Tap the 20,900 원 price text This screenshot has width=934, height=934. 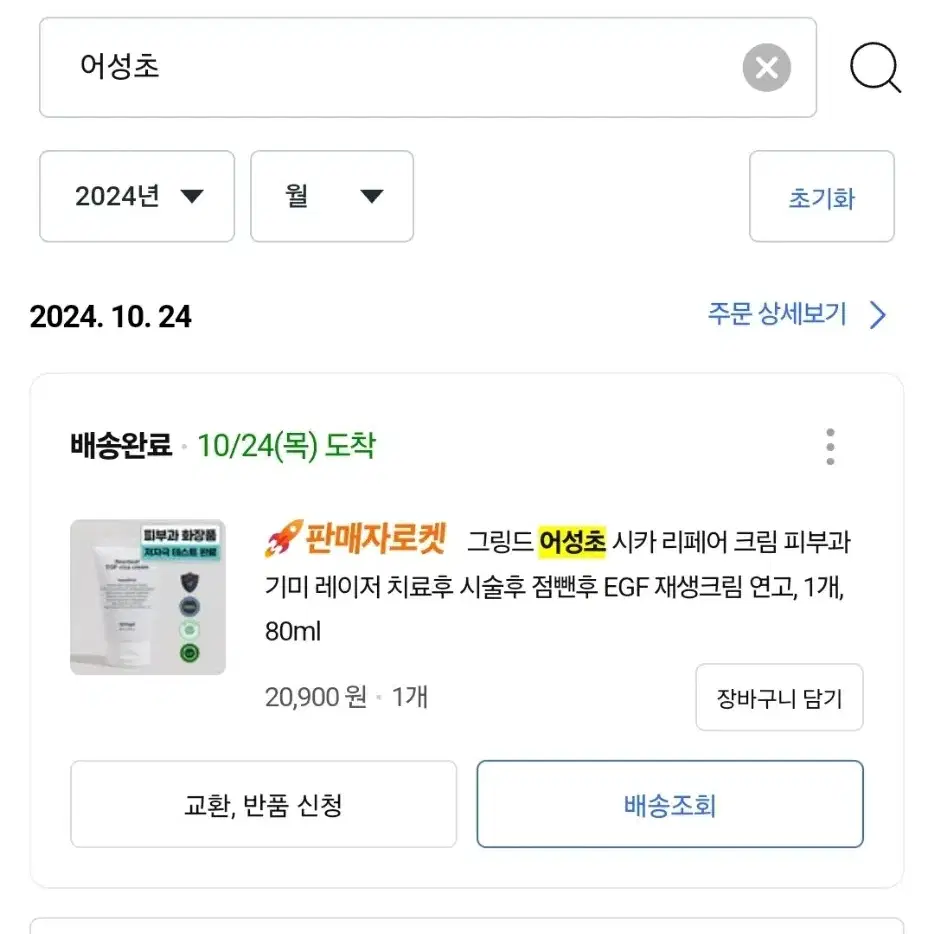(316, 697)
